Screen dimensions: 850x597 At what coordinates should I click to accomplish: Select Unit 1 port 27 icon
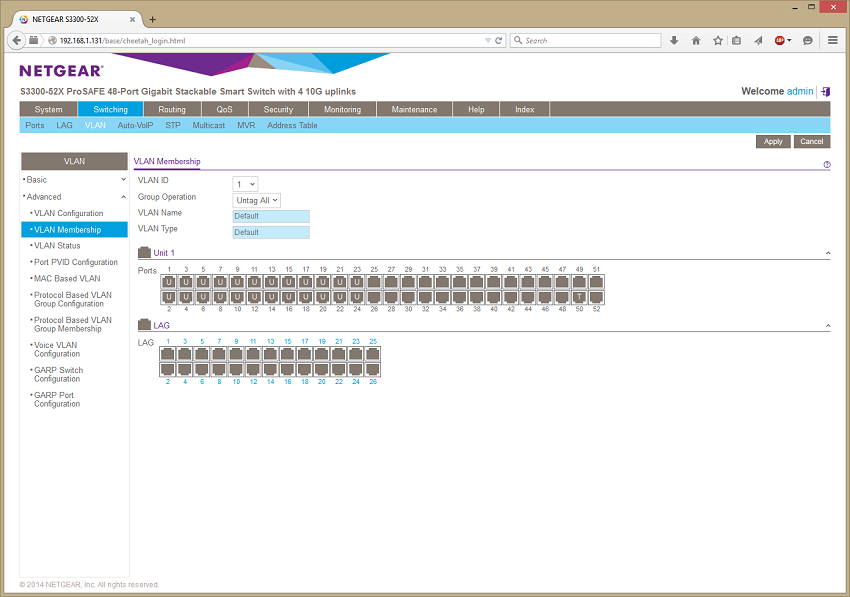[x=391, y=282]
